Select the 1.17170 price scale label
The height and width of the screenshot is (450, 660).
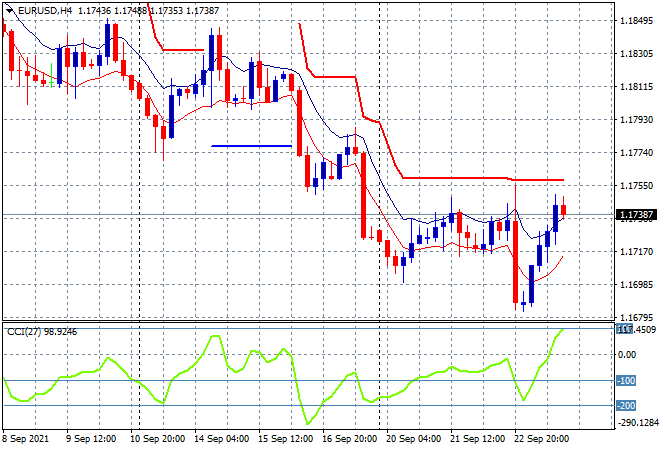(x=637, y=252)
